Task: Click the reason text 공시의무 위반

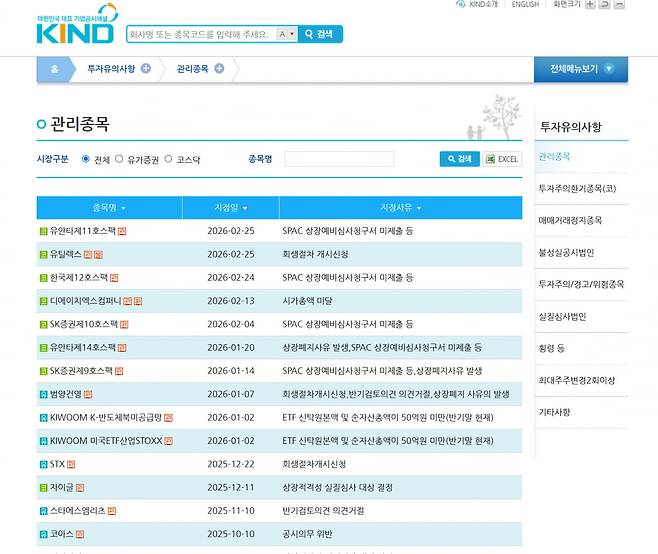Action: 307,534
